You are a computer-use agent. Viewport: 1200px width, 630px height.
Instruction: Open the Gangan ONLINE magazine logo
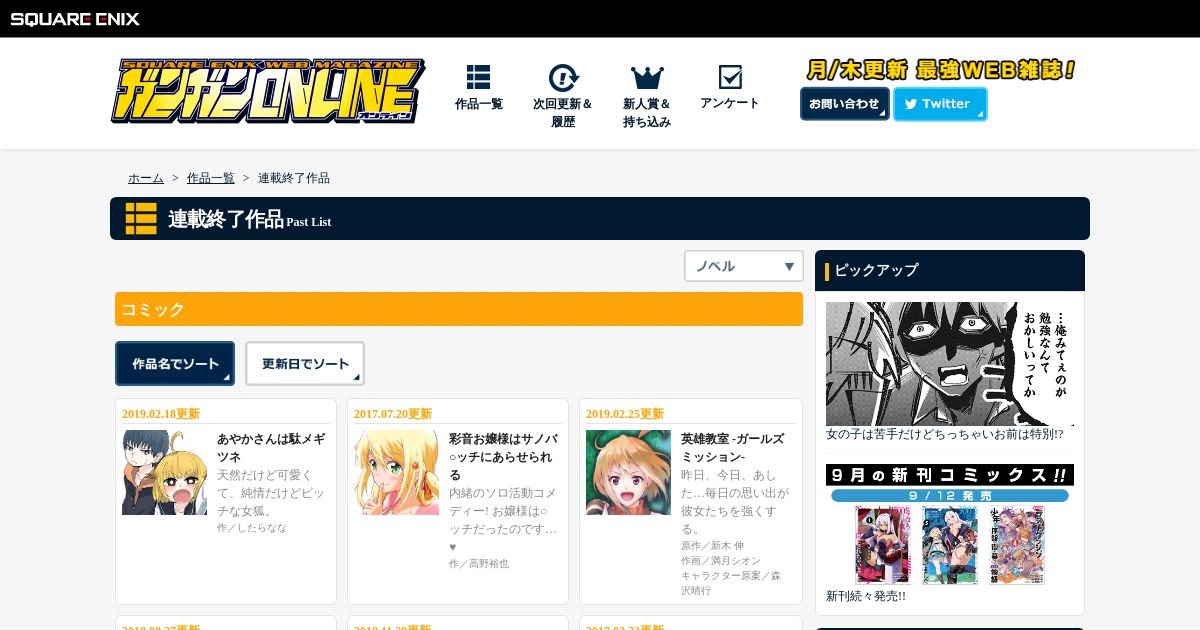(x=268, y=91)
